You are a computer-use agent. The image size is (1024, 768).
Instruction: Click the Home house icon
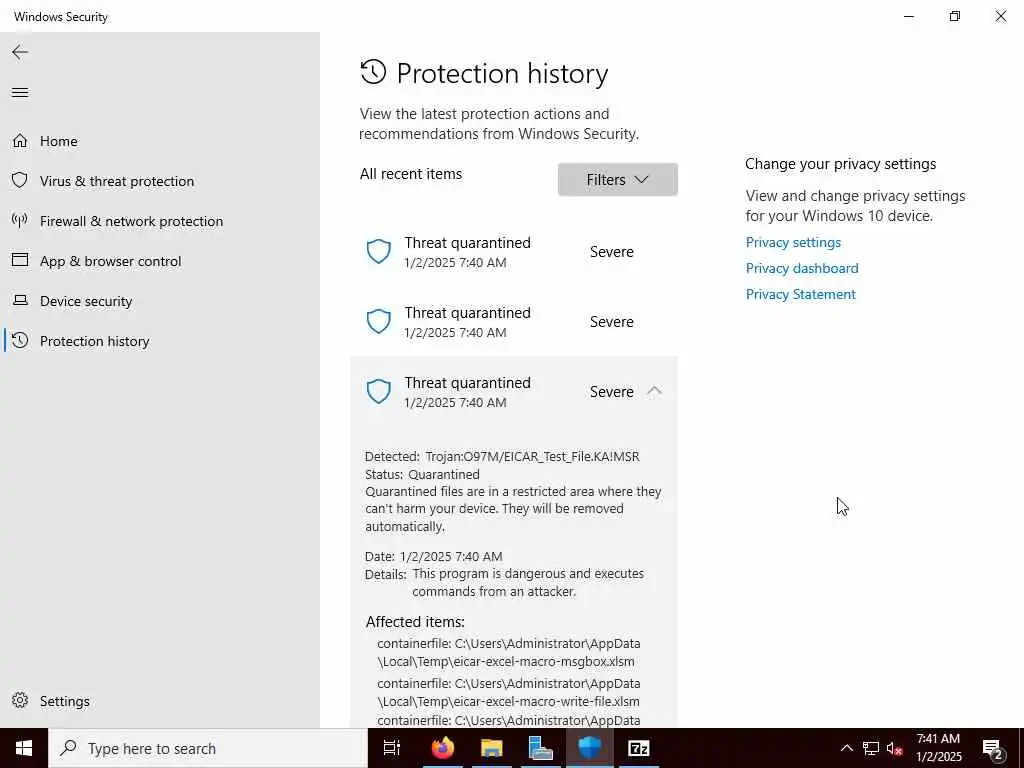coord(20,140)
